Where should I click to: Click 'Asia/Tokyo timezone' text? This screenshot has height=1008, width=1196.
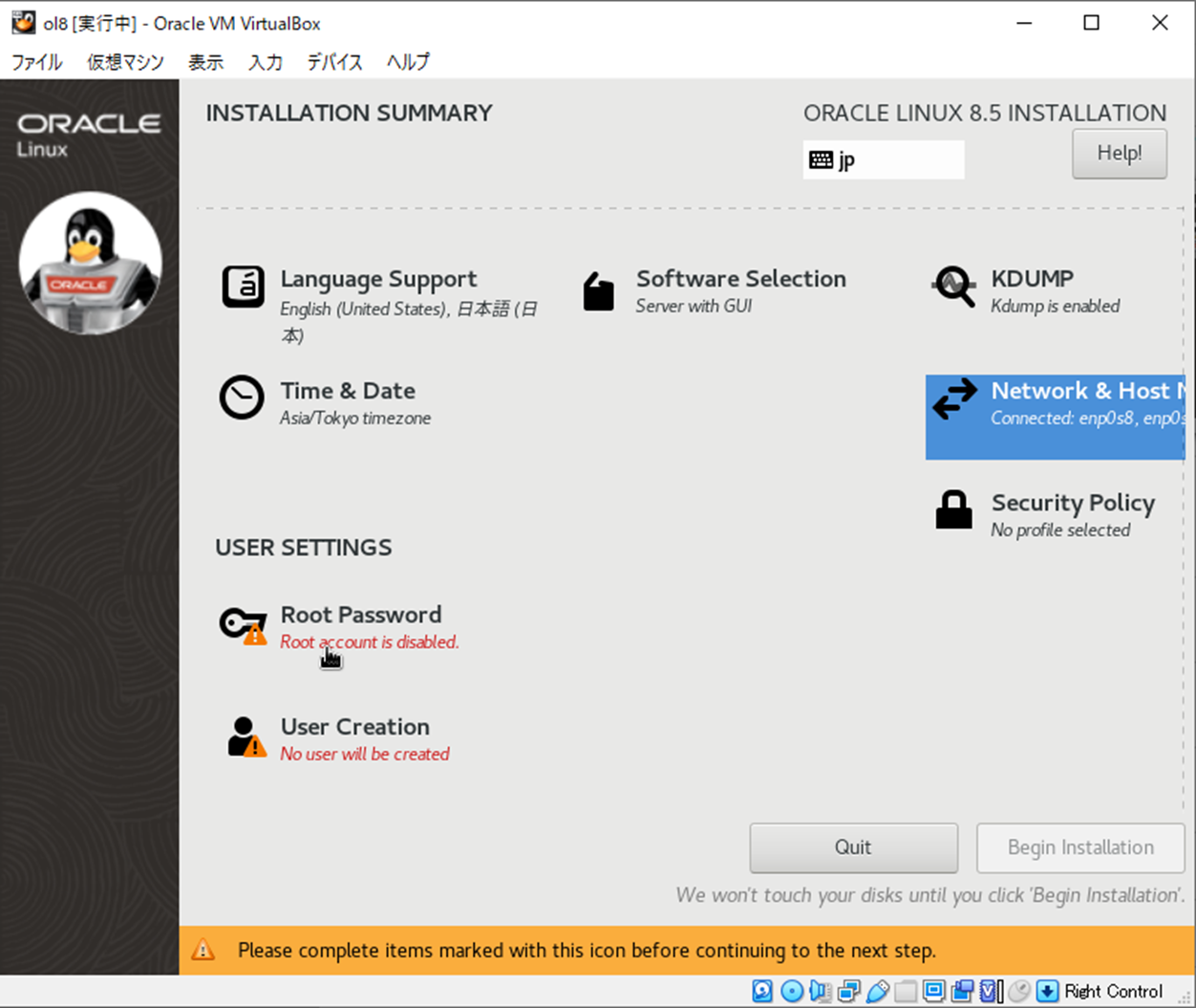[x=355, y=418]
